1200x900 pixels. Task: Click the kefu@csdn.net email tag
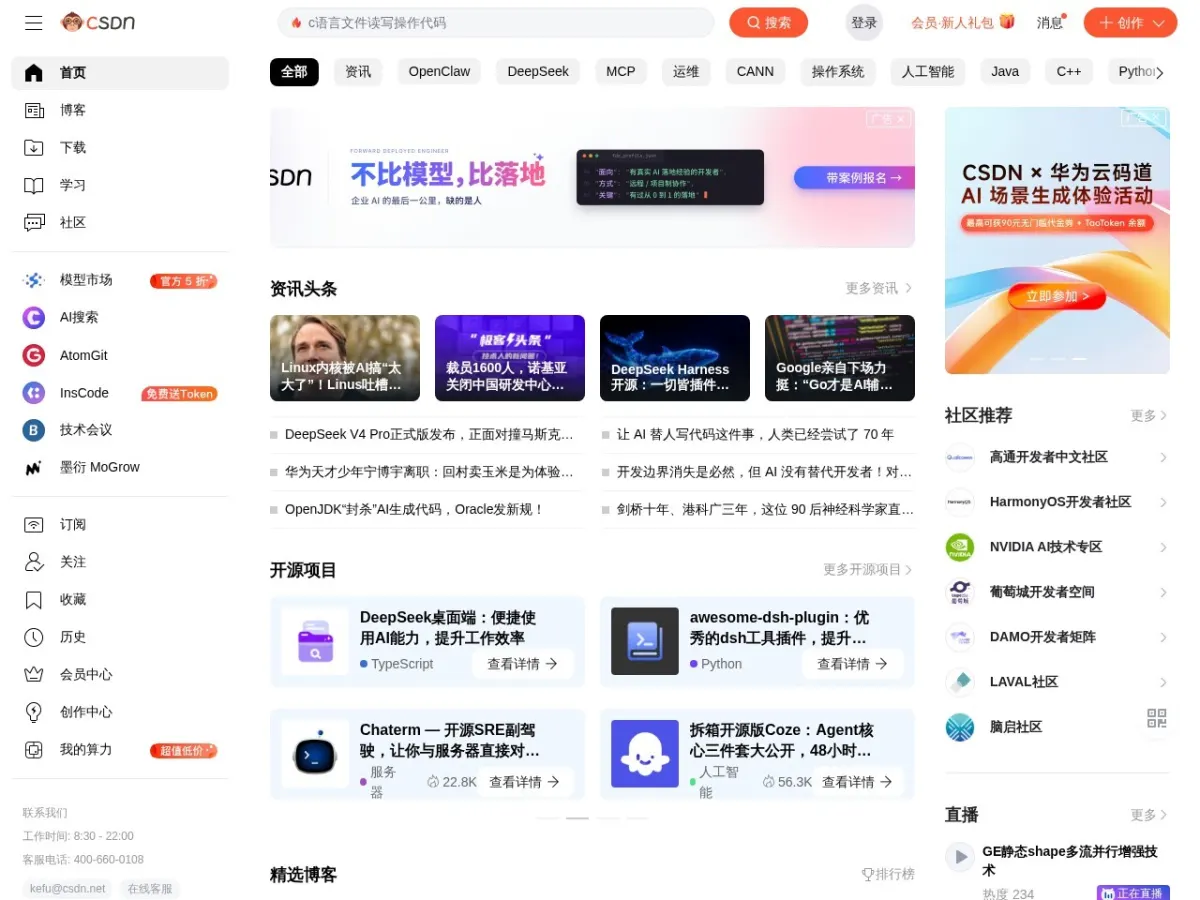67,888
